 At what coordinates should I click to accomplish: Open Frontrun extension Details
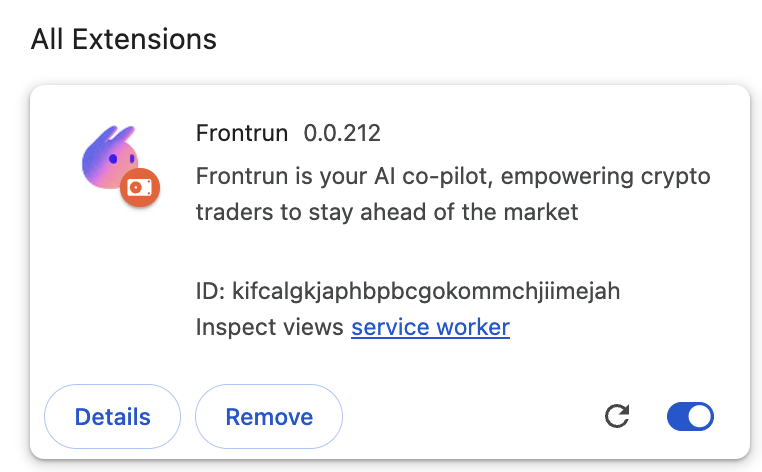(113, 417)
